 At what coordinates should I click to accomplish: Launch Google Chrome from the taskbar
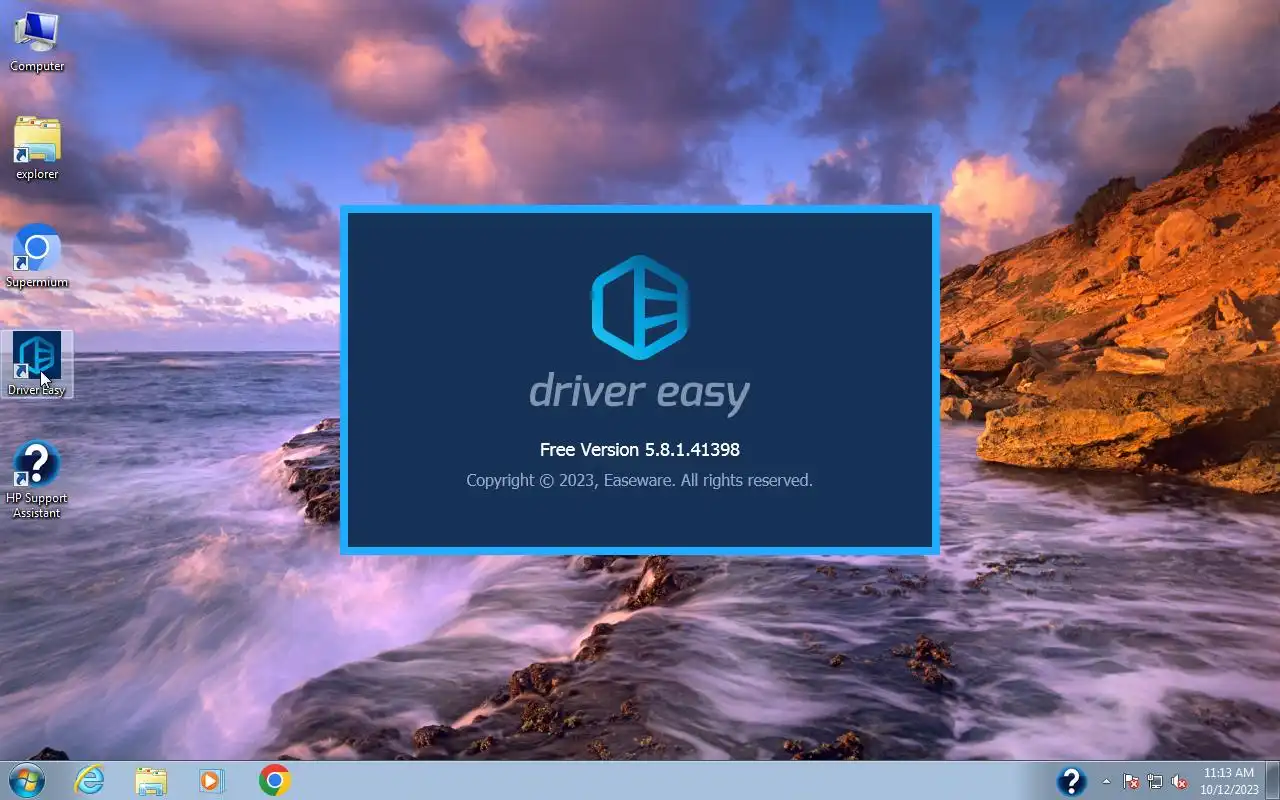point(274,780)
